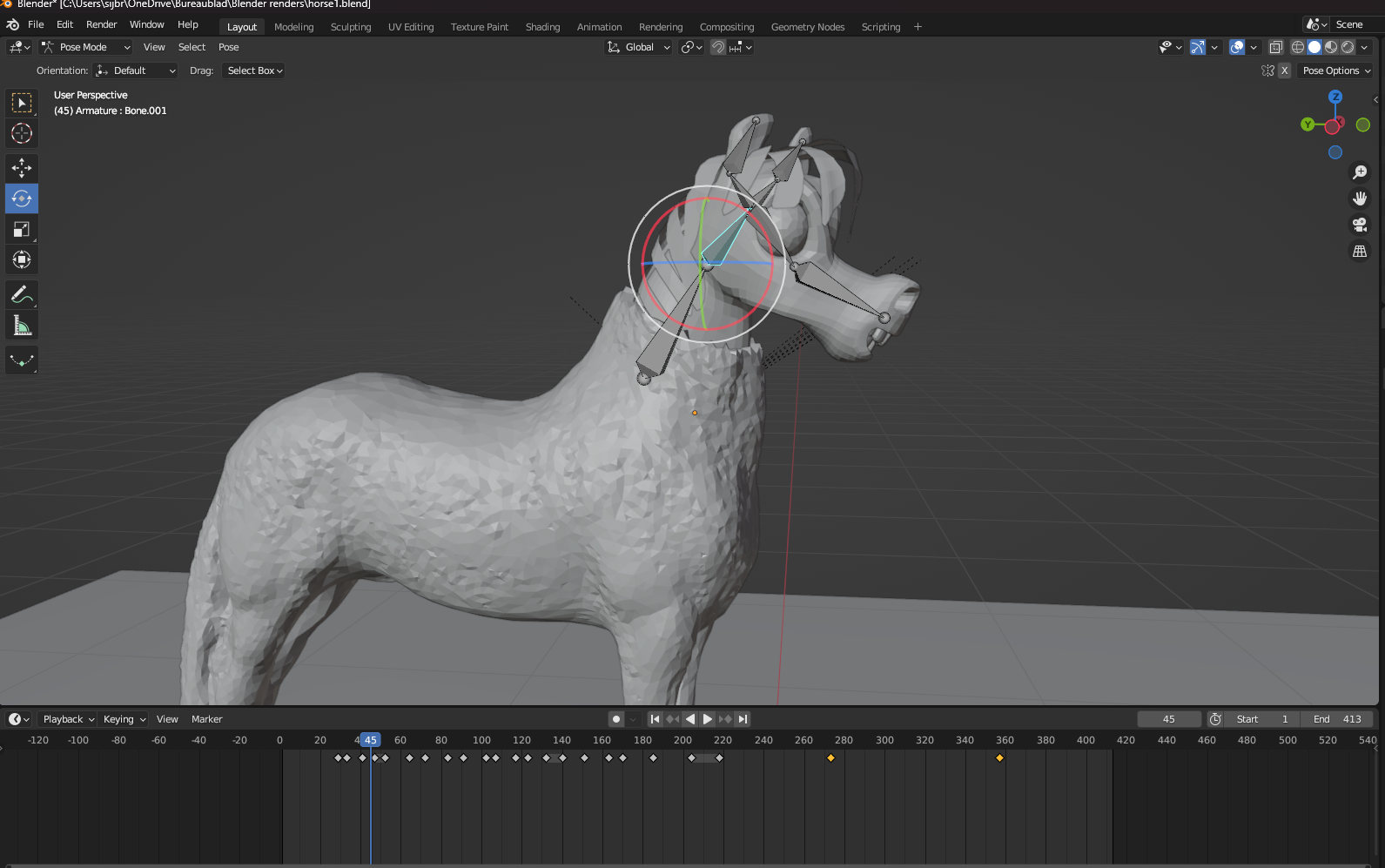Click the blue Z axis gizmo circle

pos(1335,97)
